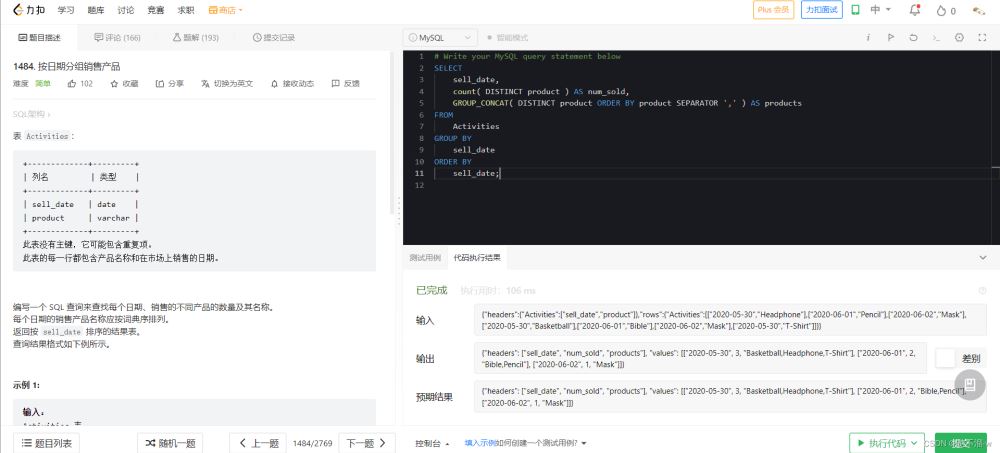Switch to the 评论 (166) tab
Image resolution: width=1000 pixels, height=453 pixels.
tap(117, 37)
